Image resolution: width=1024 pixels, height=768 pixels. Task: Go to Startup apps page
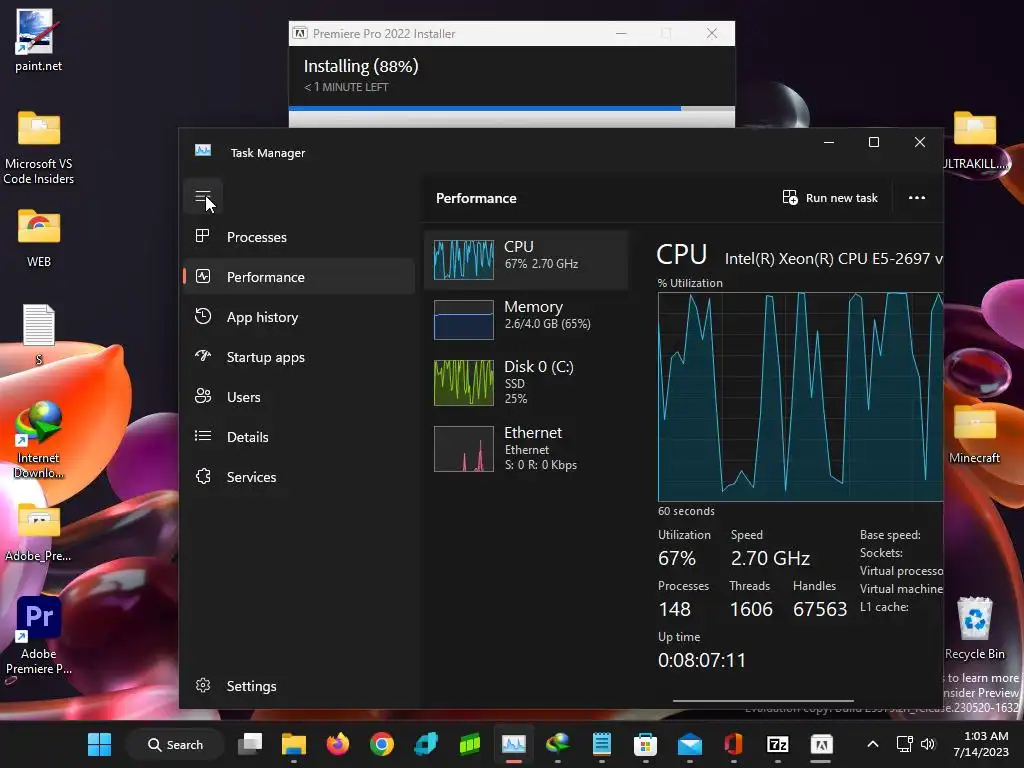pyautogui.click(x=299, y=357)
